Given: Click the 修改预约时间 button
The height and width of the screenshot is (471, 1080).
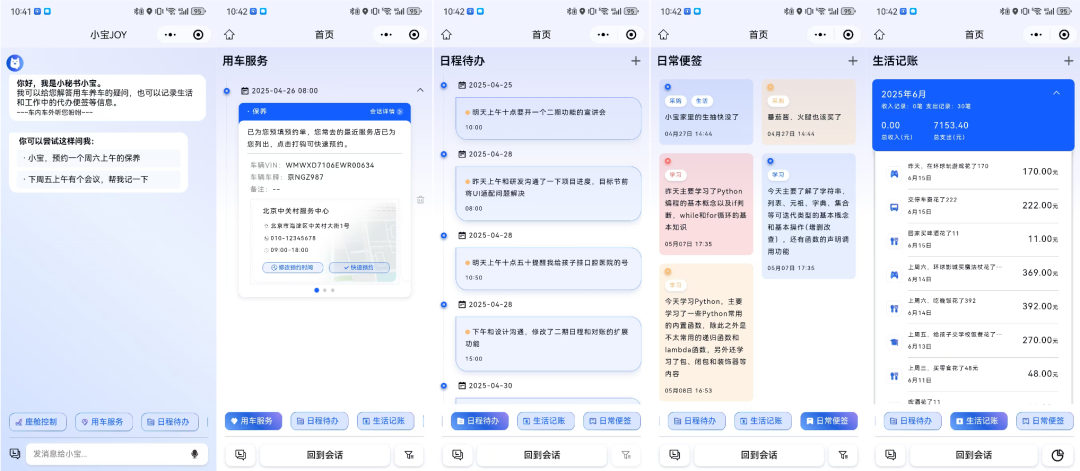Looking at the screenshot, I should coord(297,268).
